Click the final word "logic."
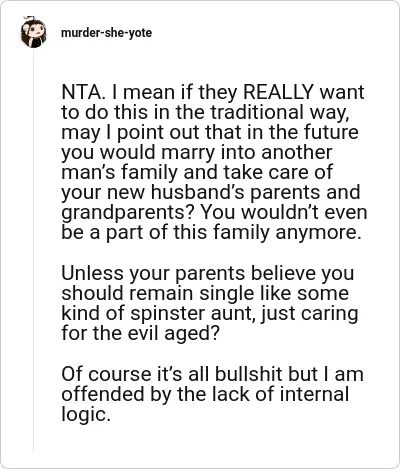This screenshot has width=400, height=469. [86, 415]
